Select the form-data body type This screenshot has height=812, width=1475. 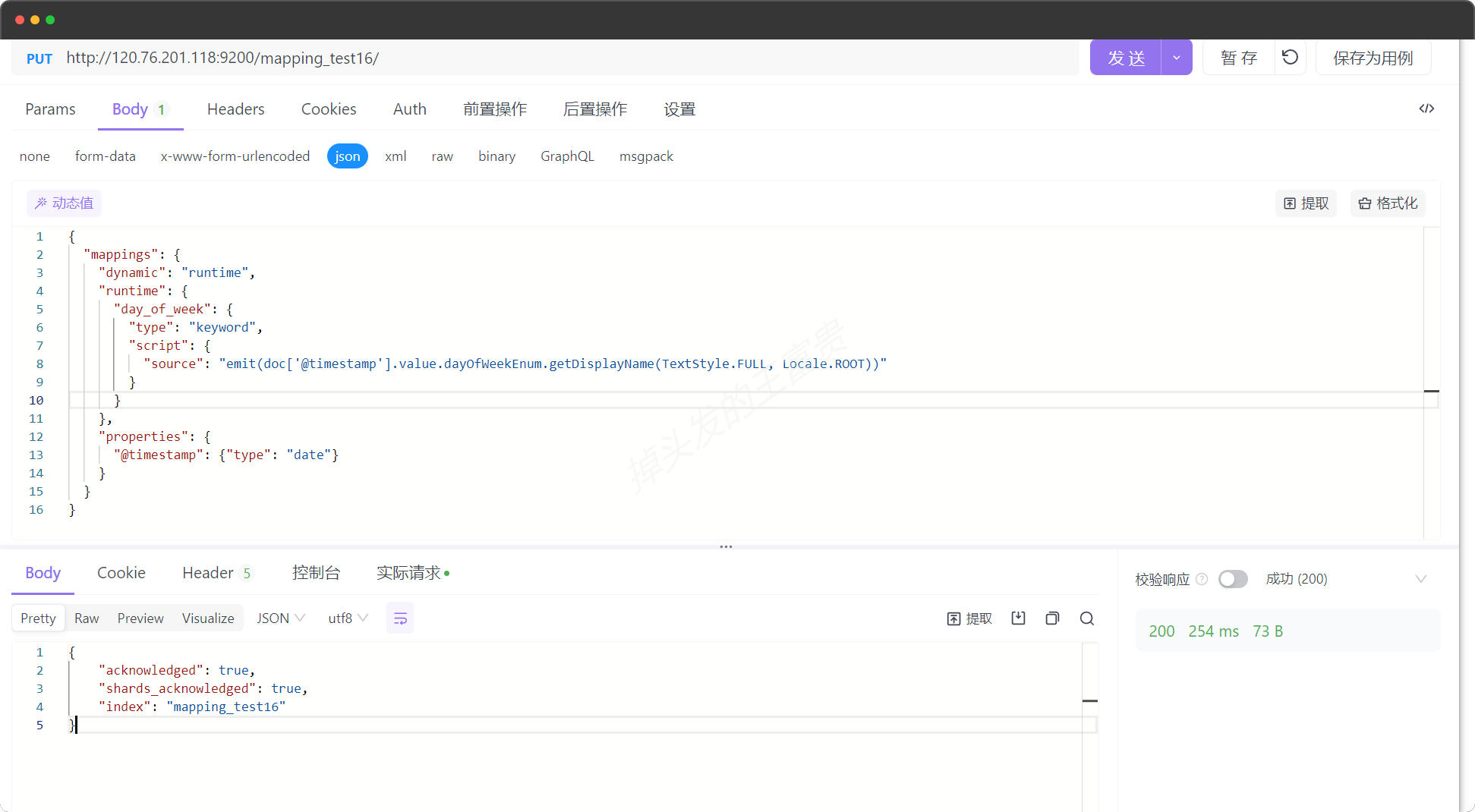(x=106, y=156)
